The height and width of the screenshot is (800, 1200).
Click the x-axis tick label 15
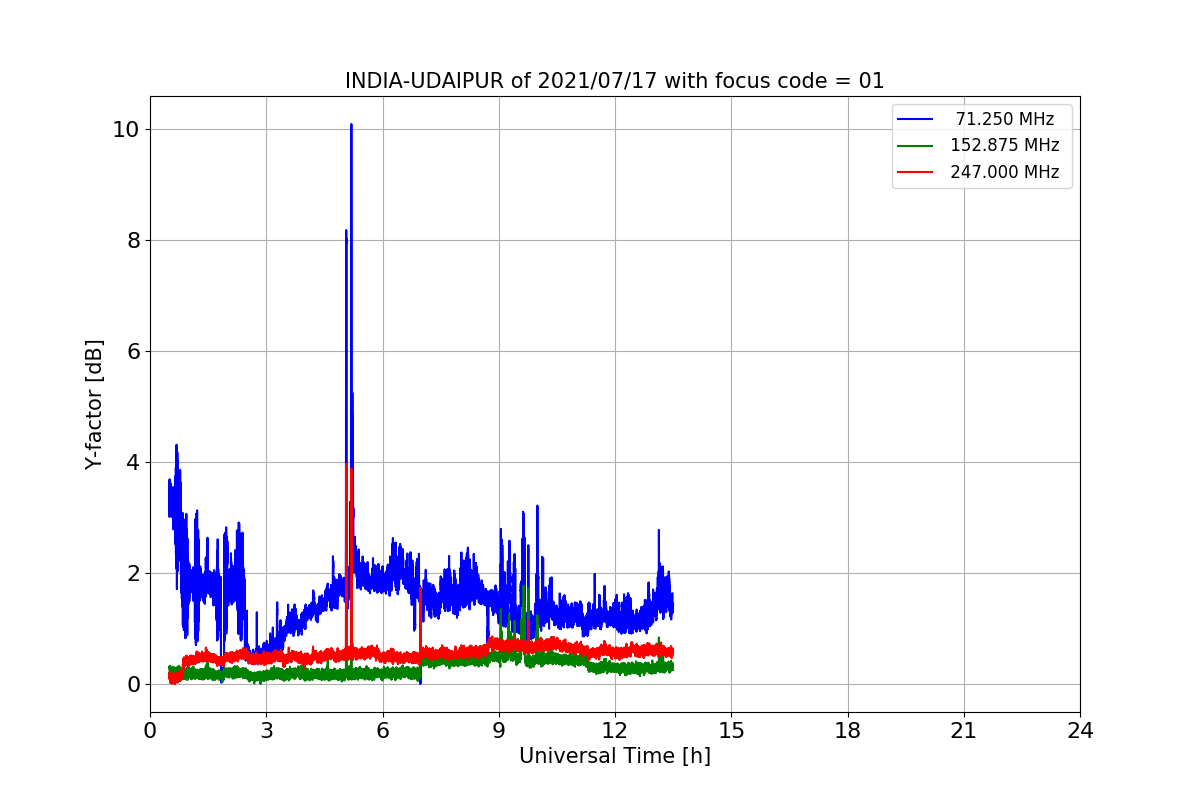731,731
